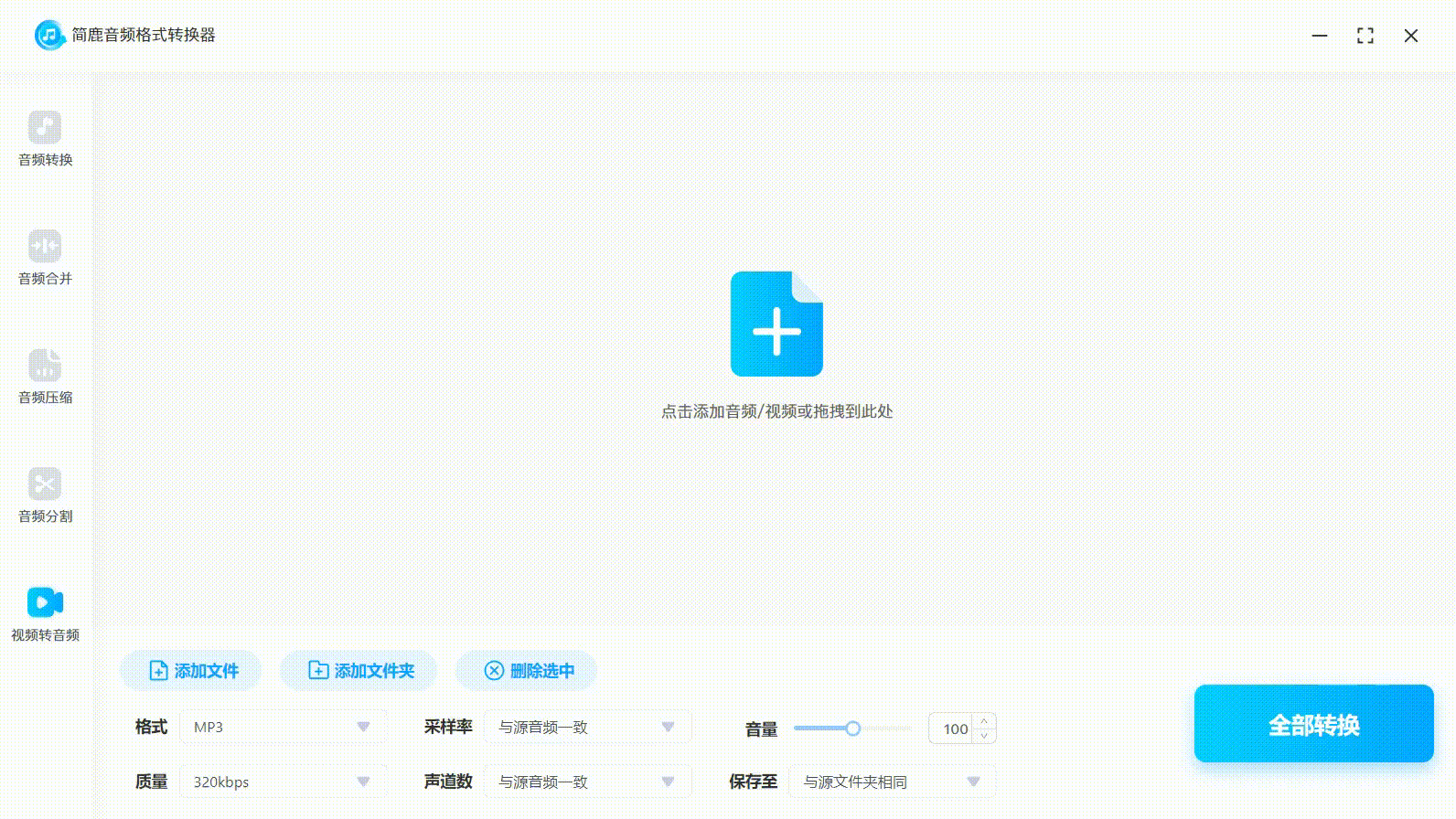Click the large add-file plus icon
This screenshot has width=1456, height=819.
pyautogui.click(x=776, y=324)
